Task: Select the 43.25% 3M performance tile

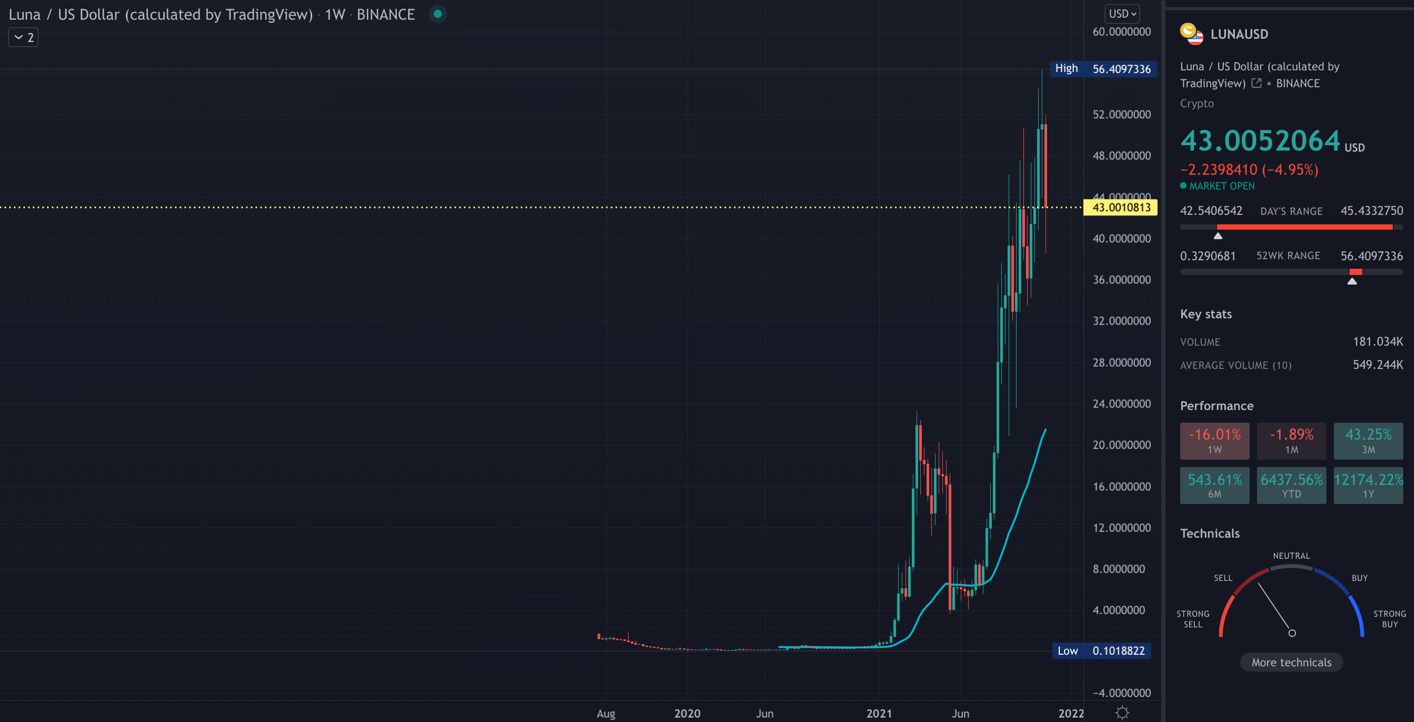Action: (1368, 441)
